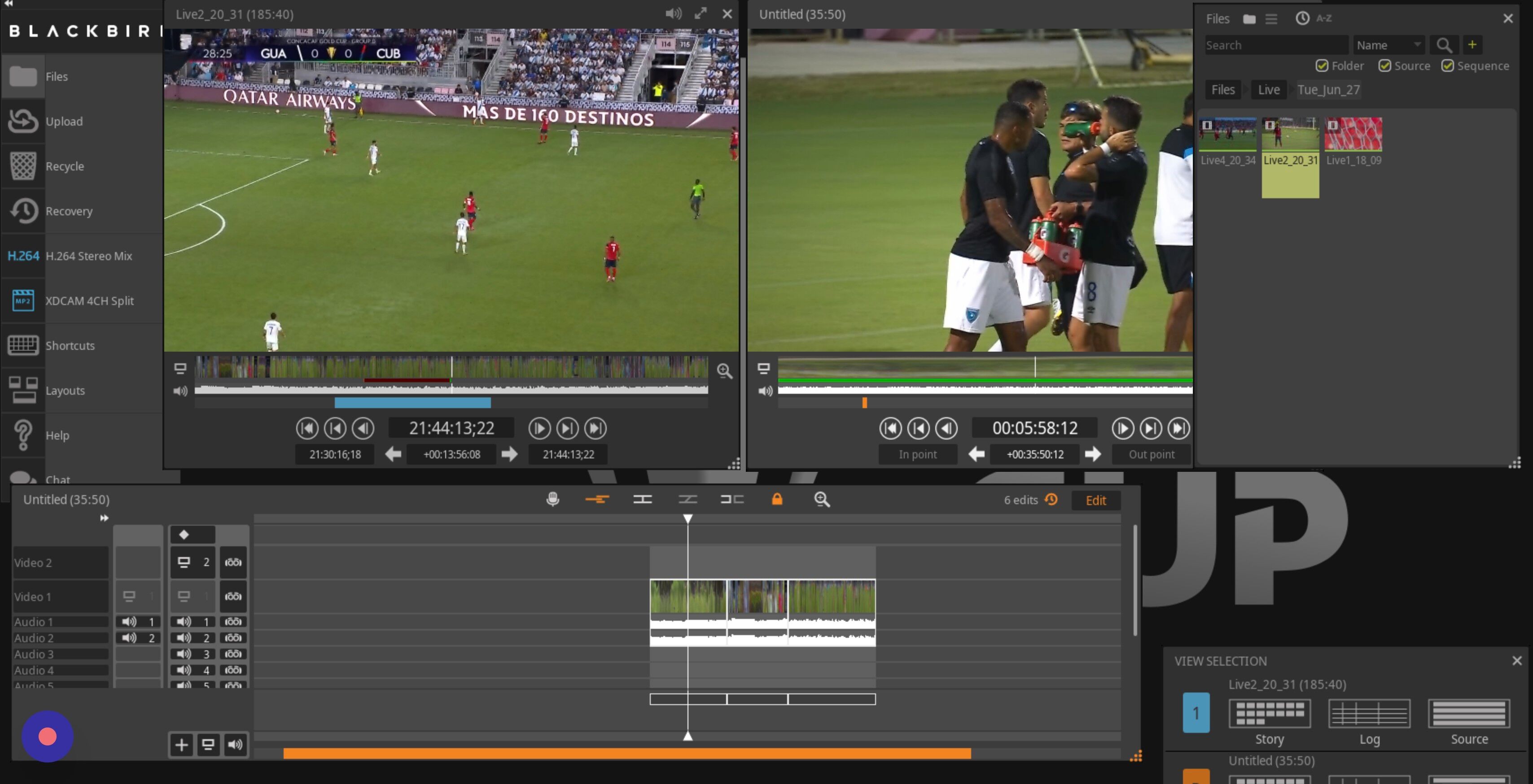The image size is (1533, 784).
Task: Set the Out point in the Untitled player
Action: pos(1150,454)
